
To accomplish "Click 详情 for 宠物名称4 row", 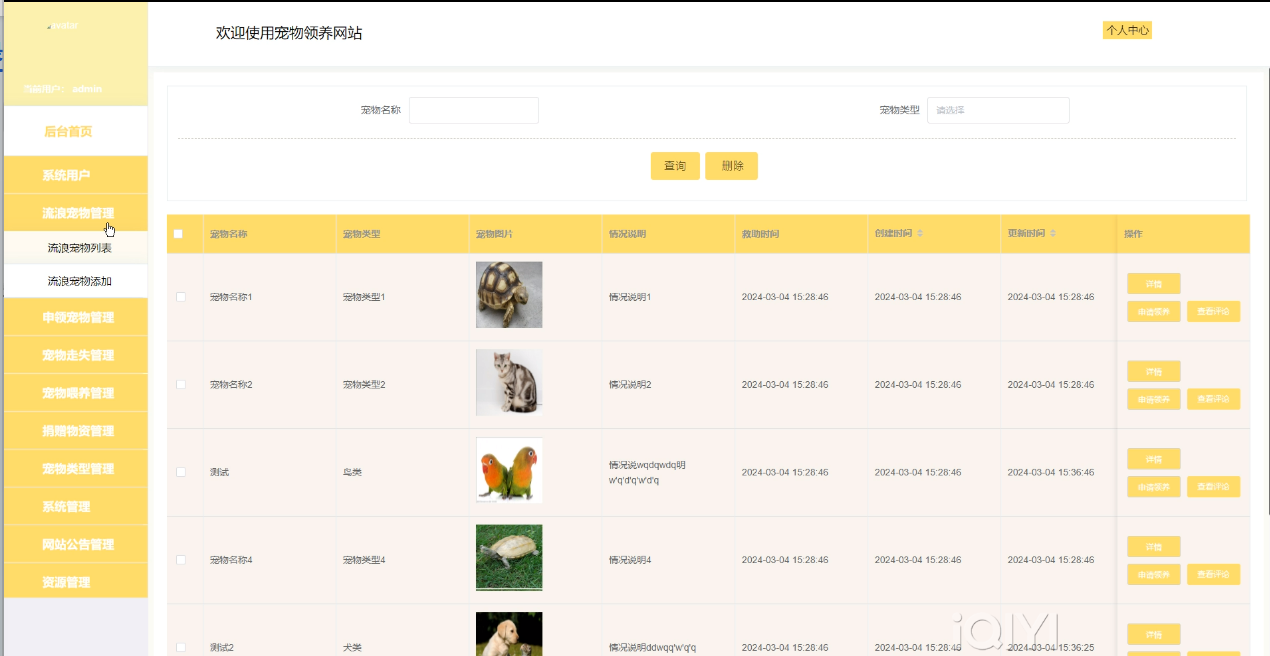I will pos(1154,547).
